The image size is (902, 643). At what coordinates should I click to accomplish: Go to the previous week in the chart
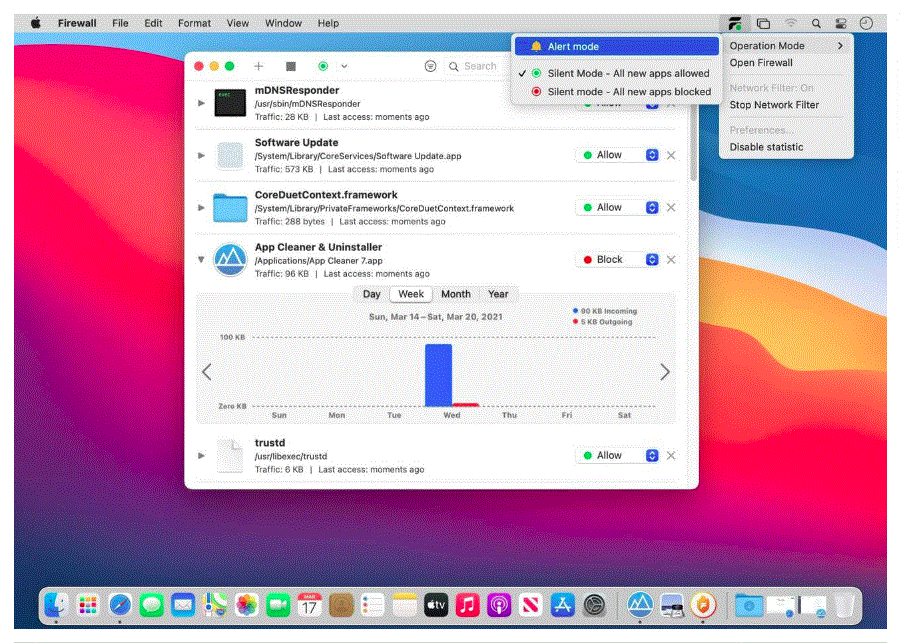[x=207, y=372]
